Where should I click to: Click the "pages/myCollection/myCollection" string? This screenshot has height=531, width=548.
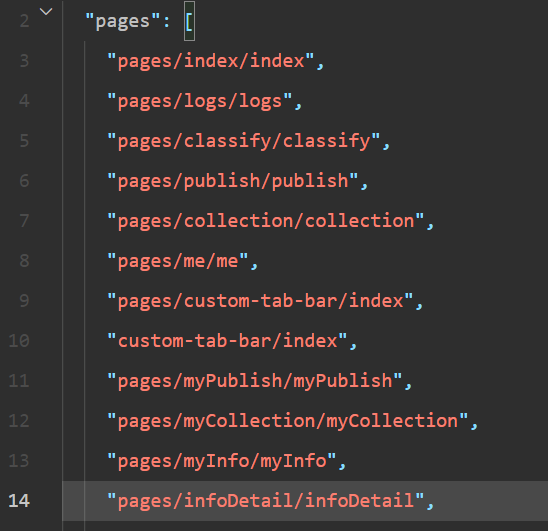point(288,421)
